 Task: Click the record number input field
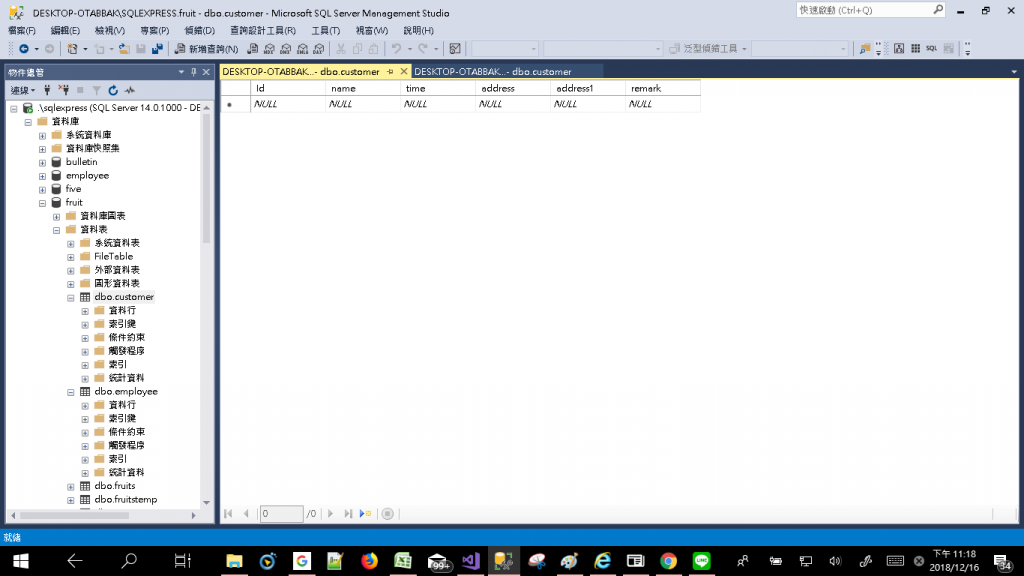[281, 514]
